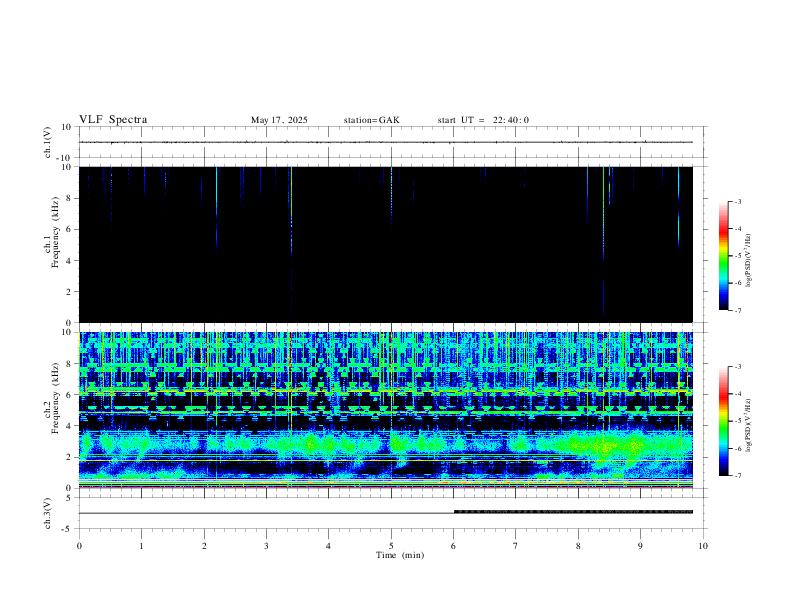
Task: Select the log(PSD) label beside ch.1 colorbar
Action: [748, 261]
